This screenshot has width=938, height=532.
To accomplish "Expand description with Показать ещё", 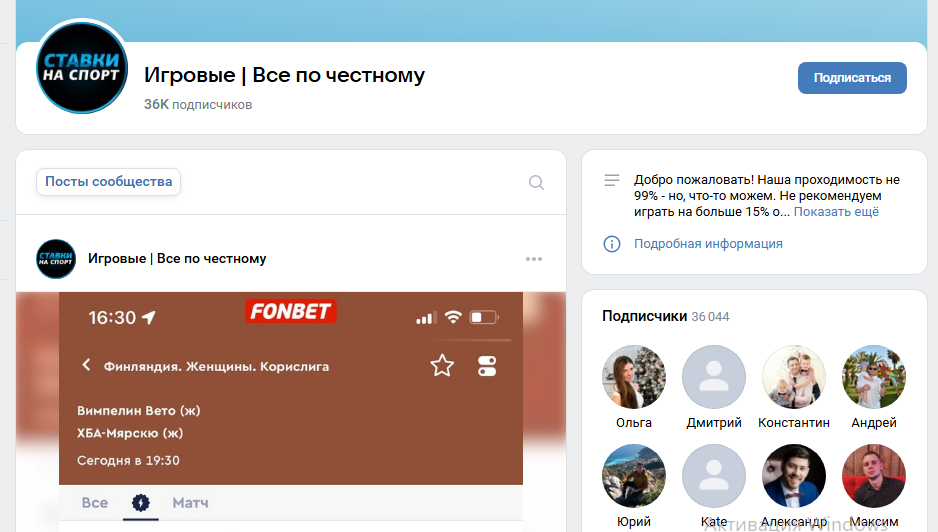I will [x=836, y=212].
